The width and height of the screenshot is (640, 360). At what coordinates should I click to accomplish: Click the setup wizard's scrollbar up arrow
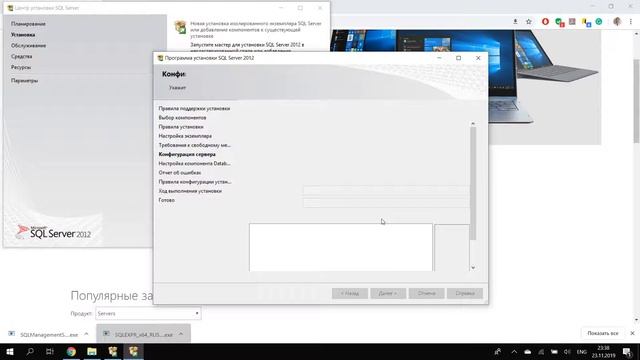[473, 123]
